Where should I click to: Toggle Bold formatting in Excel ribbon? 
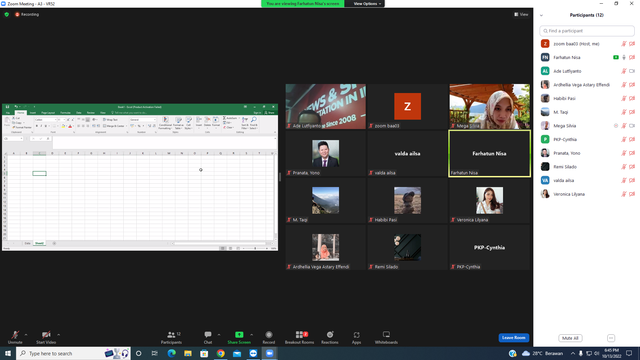tap(37, 126)
